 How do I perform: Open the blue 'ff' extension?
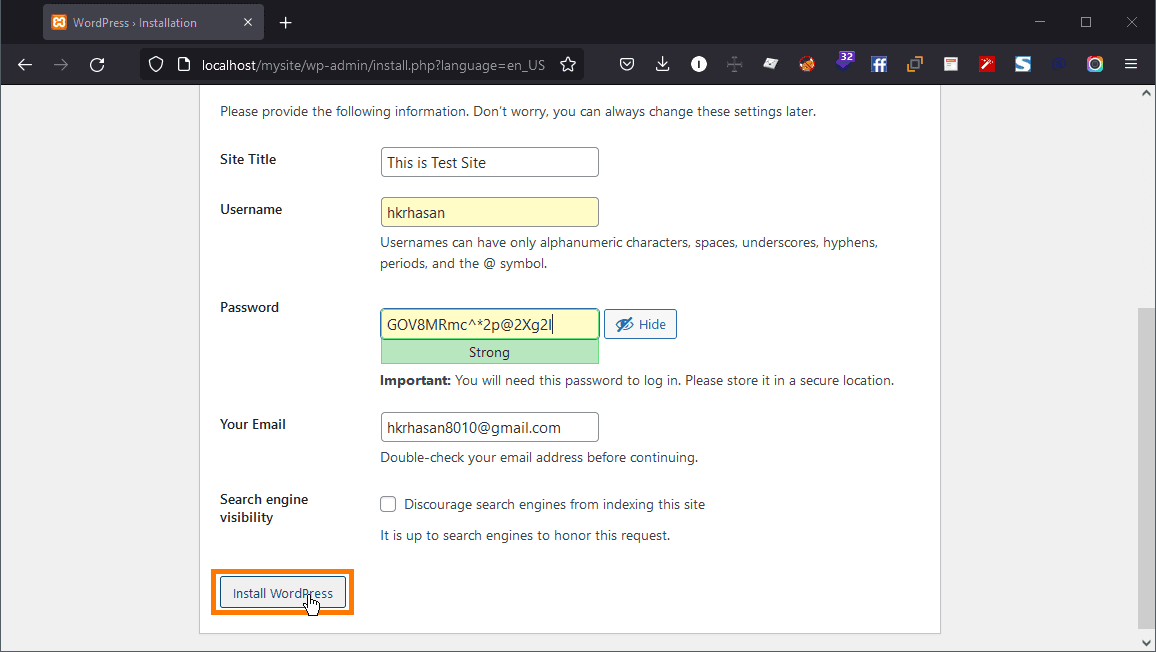[879, 65]
